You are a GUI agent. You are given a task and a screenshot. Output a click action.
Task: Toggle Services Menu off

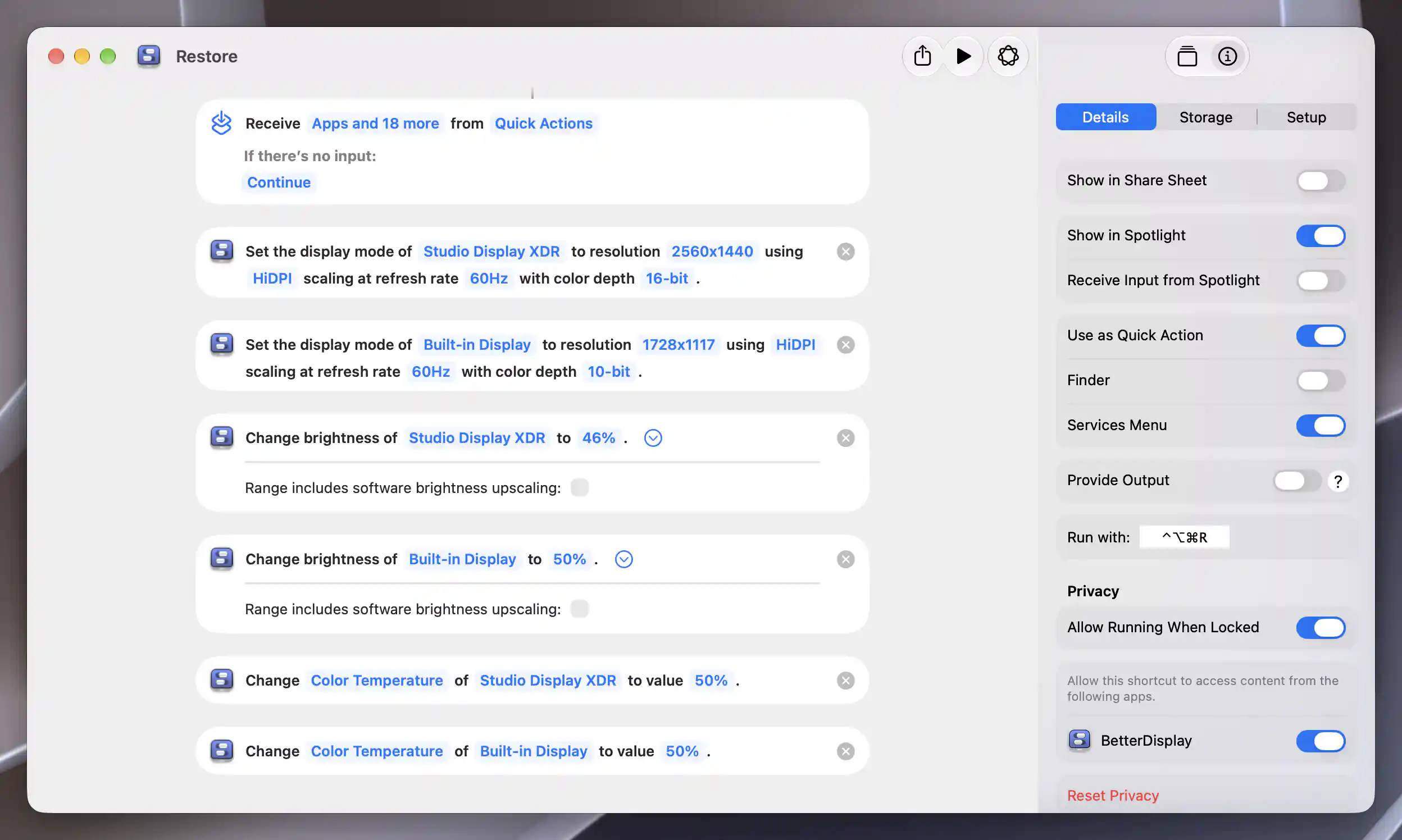pos(1321,425)
